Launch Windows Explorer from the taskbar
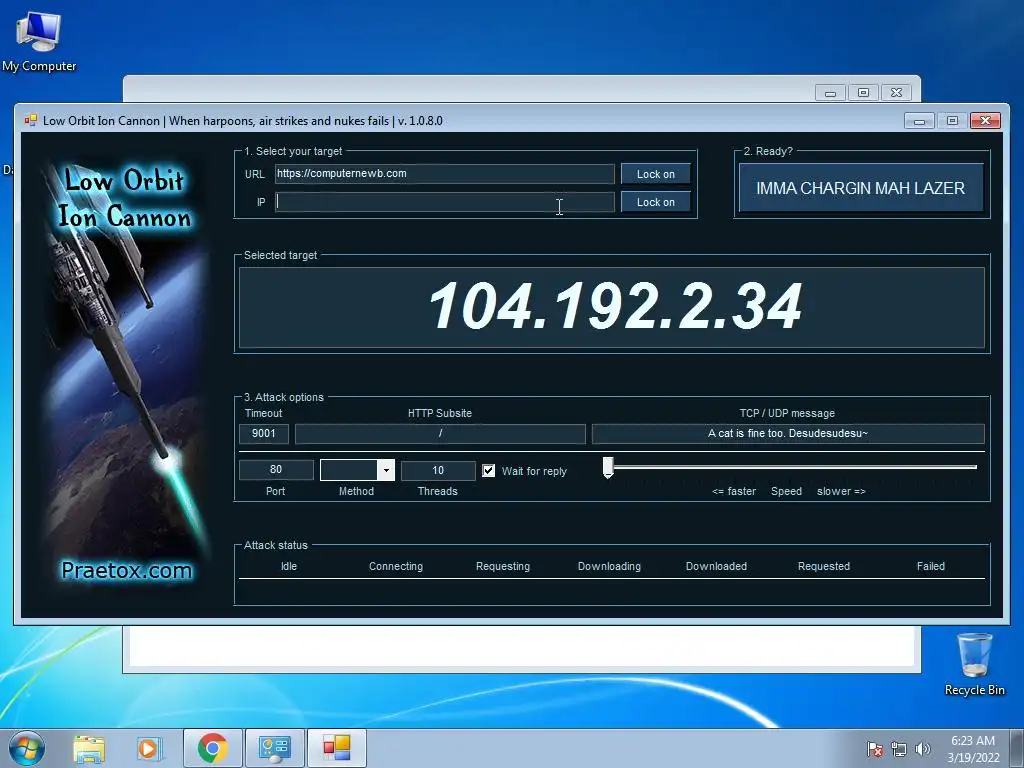1024x768 pixels. point(89,748)
